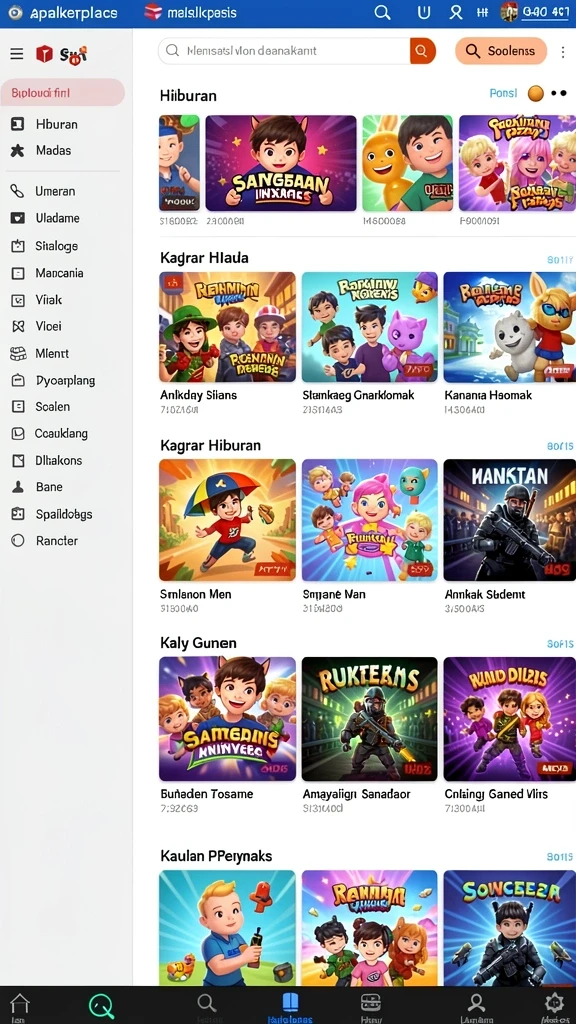Open see-all link for Kagrar Hlada section

[x=560, y=260]
